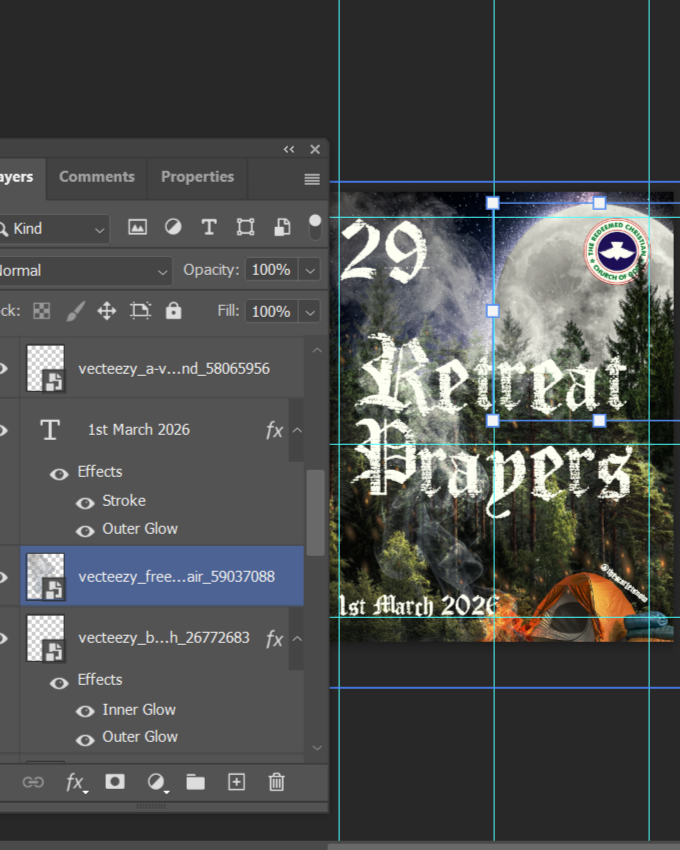Hide the Inner Glow effect
This screenshot has width=680, height=850.
[x=85, y=711]
